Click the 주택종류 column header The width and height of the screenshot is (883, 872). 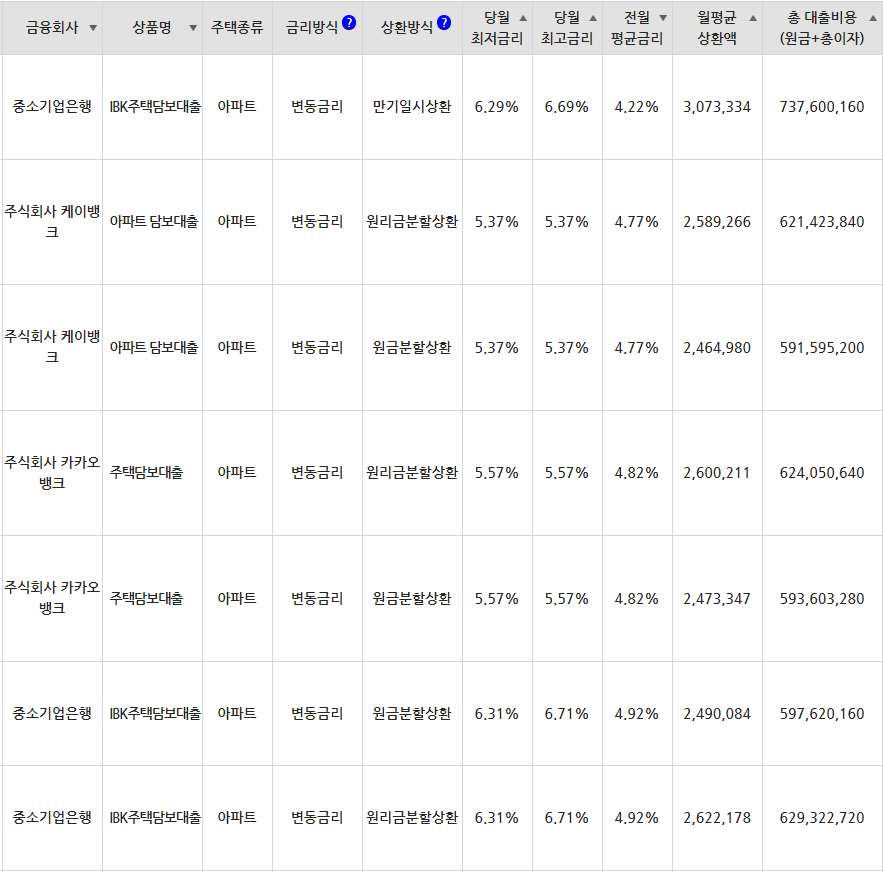[237, 28]
